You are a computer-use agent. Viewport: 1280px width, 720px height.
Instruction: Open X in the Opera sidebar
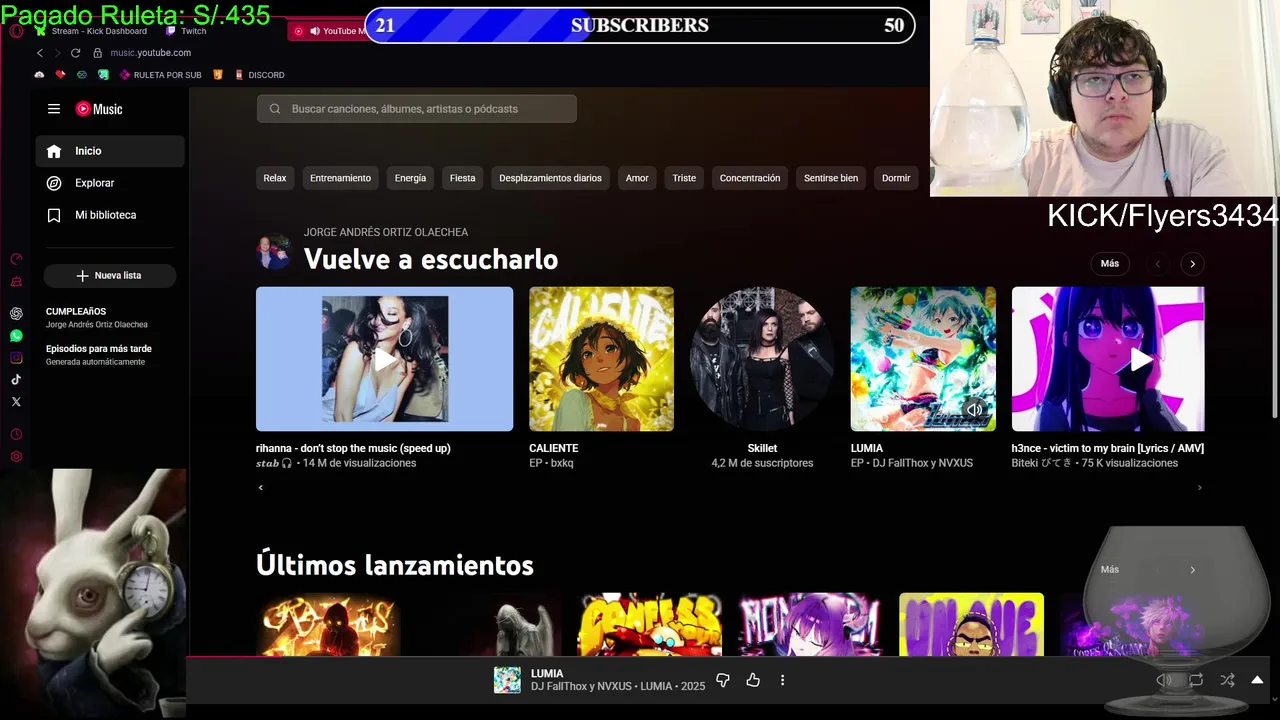point(16,402)
